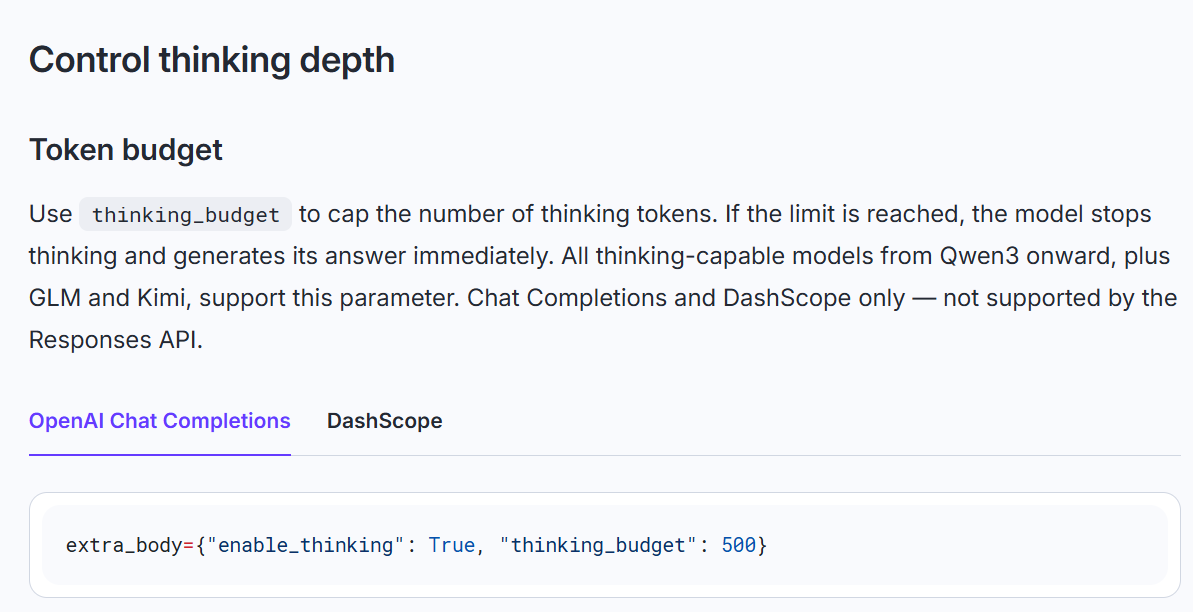Select the OpenAI Chat Completions tab

coord(160,421)
